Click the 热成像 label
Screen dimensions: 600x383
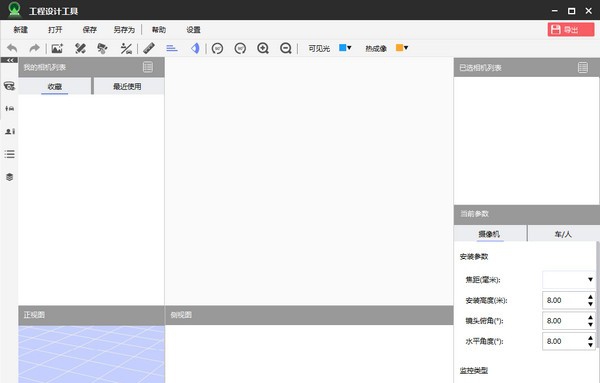(x=376, y=49)
